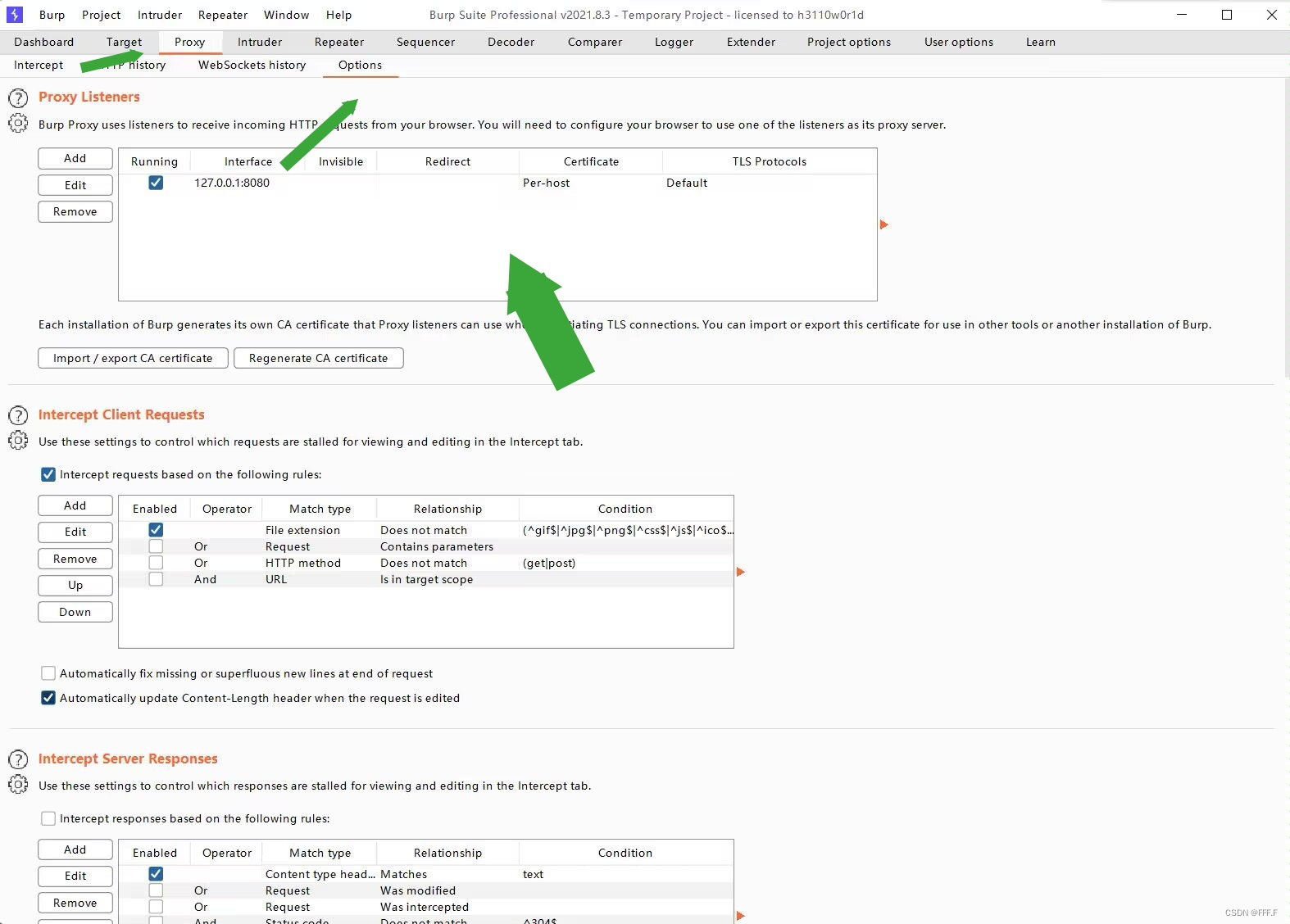This screenshot has height=924, width=1290.
Task: Disable the Content type header response rule
Action: click(156, 874)
